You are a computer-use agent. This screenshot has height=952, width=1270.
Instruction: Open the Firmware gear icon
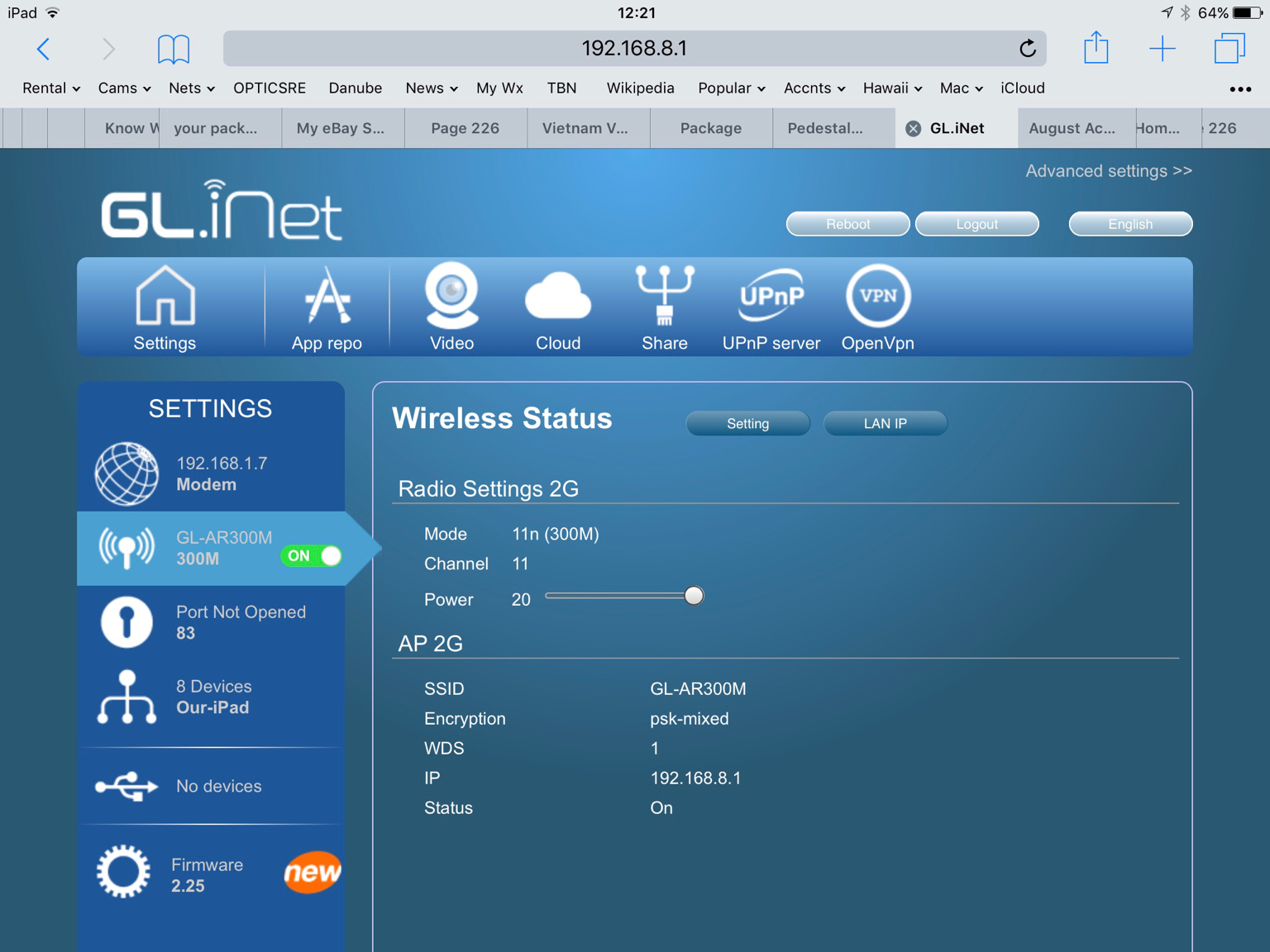pyautogui.click(x=123, y=872)
